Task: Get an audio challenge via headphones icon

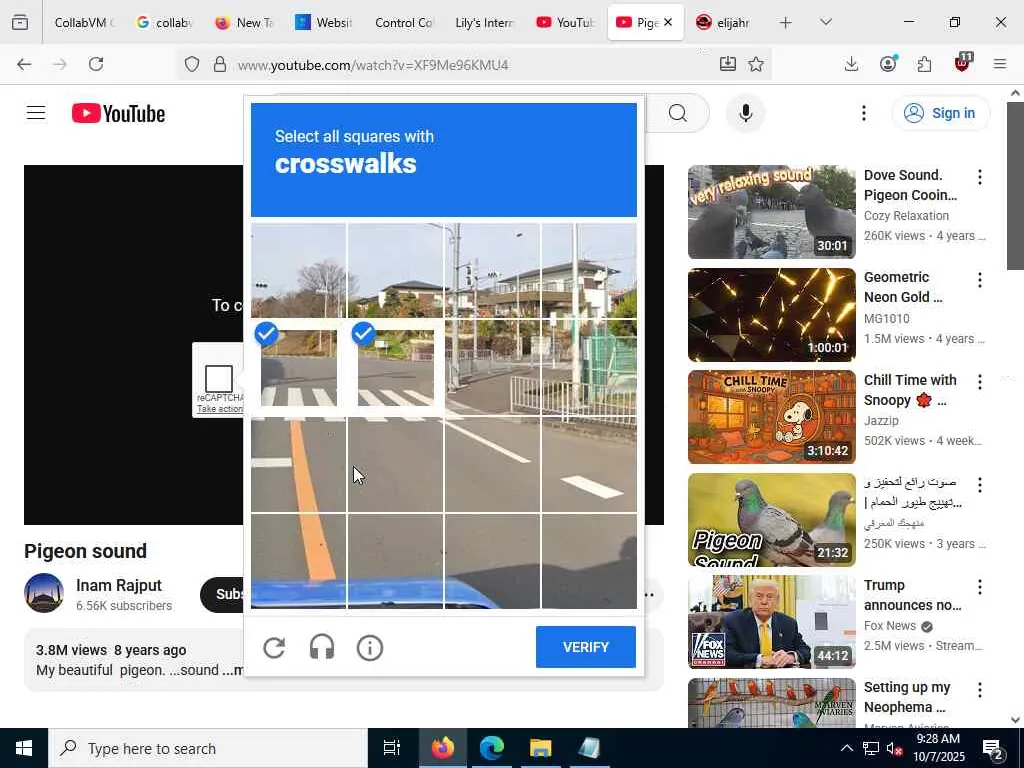Action: pos(322,647)
